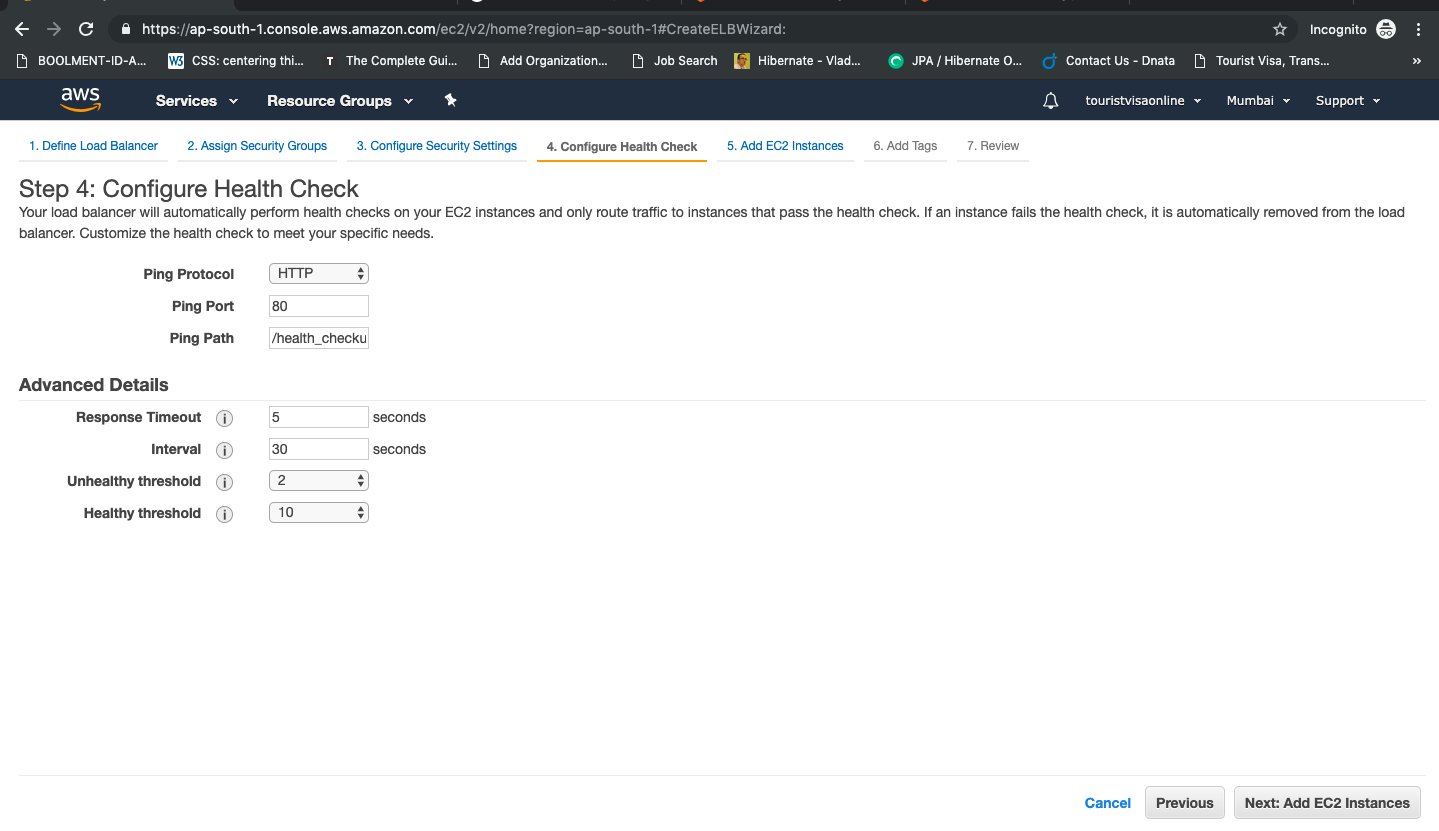Switch to Assign Security Groups tab
This screenshot has height=831, width=1439.
coord(257,146)
